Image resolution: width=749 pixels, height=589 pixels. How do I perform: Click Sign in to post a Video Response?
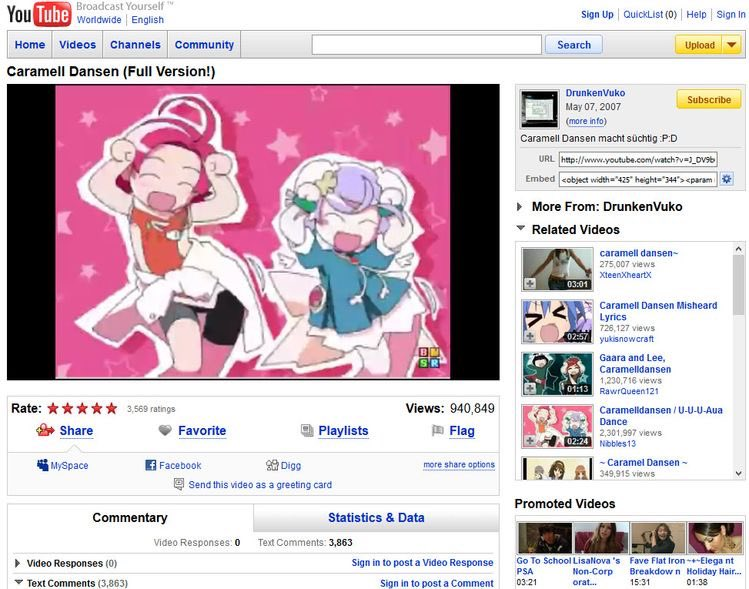[x=422, y=563]
